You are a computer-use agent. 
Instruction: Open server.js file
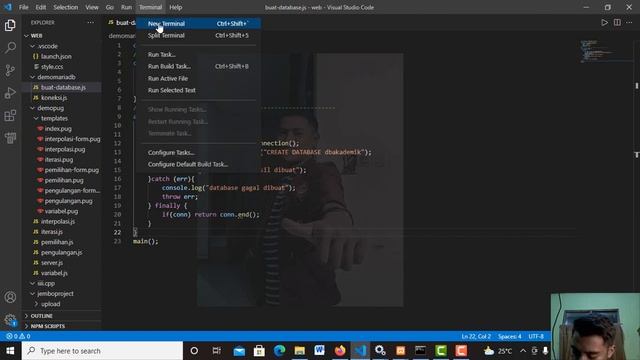click(52, 263)
